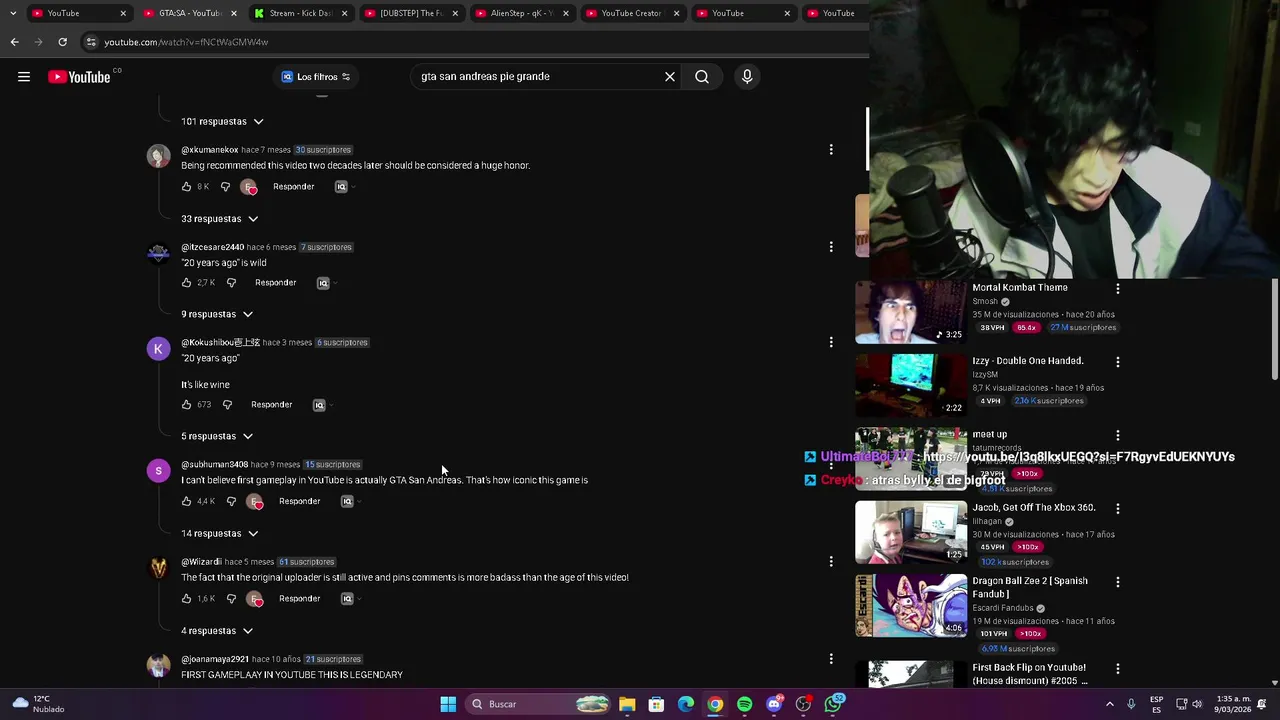1280x720 pixels.
Task: Open site information icon in address bar
Action: click(x=91, y=42)
